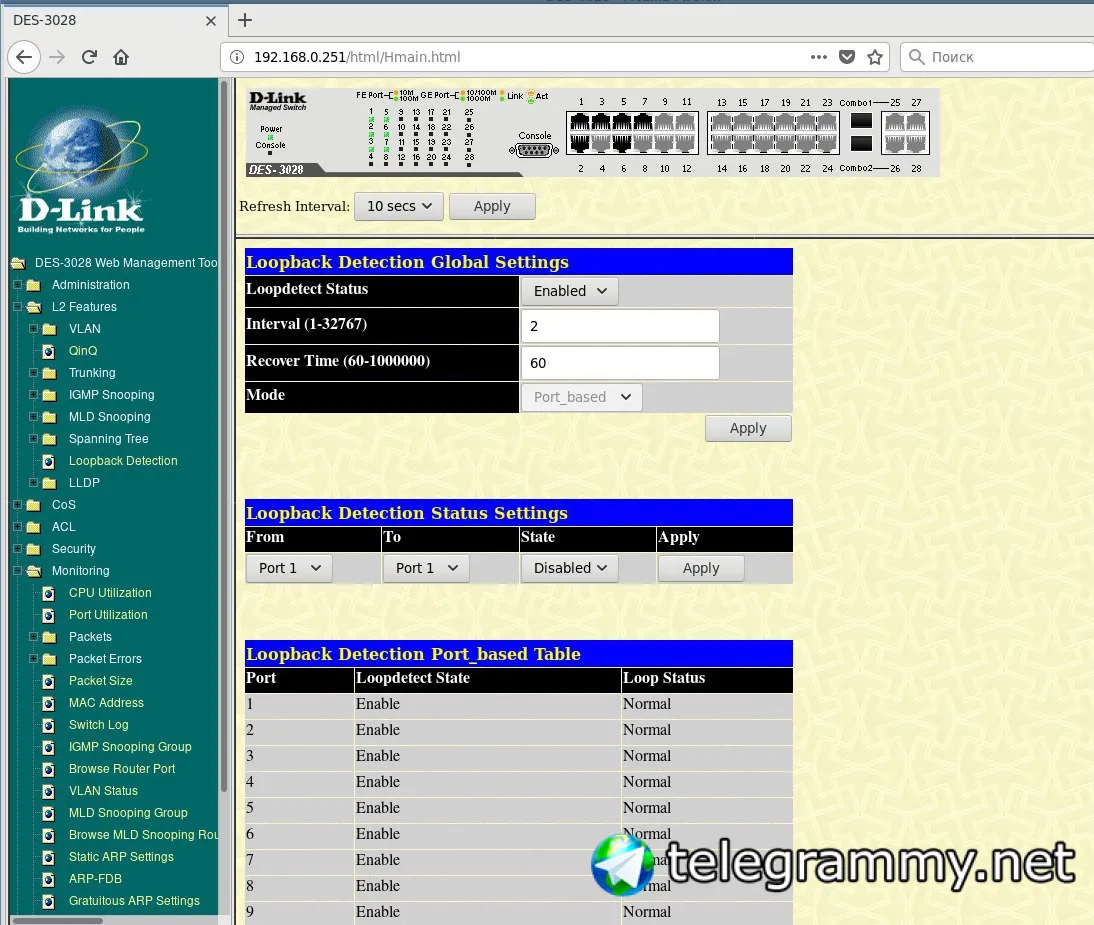This screenshot has height=925, width=1094.
Task: Open LLDP in the tree
Action: [84, 483]
